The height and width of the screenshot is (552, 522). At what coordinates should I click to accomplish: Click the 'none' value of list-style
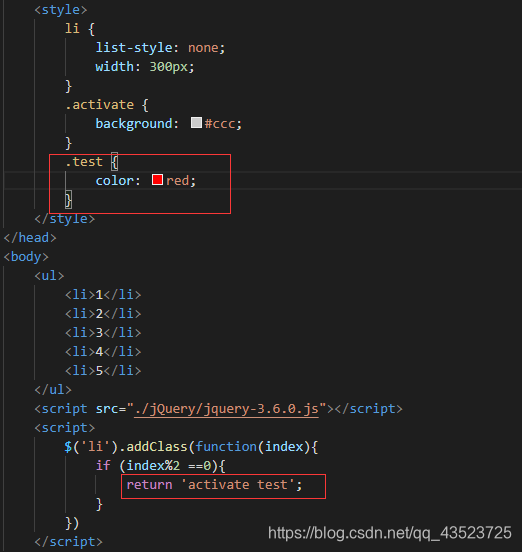[203, 48]
